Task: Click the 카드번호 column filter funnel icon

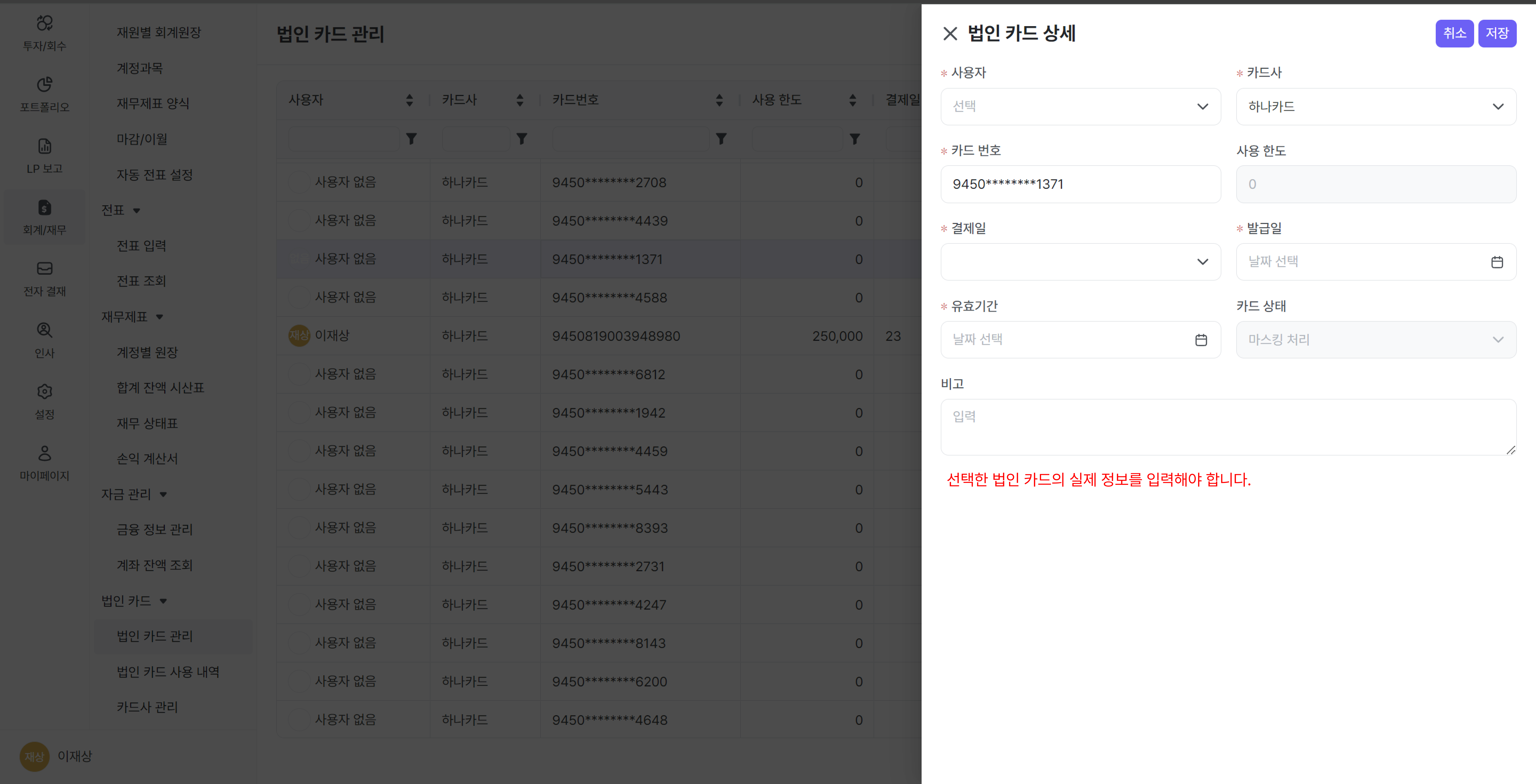Action: tap(722, 138)
